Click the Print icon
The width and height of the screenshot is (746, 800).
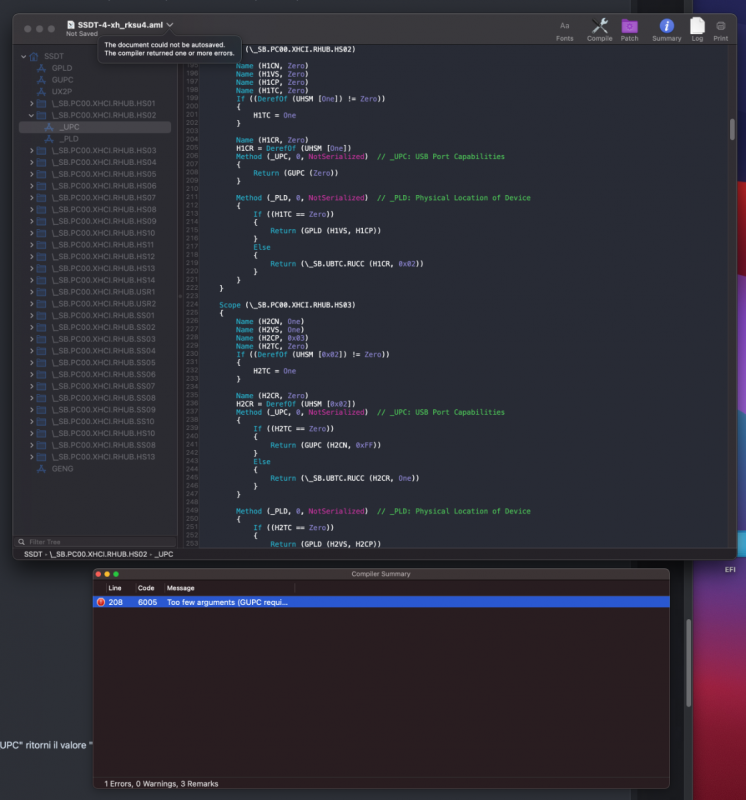coord(720,28)
